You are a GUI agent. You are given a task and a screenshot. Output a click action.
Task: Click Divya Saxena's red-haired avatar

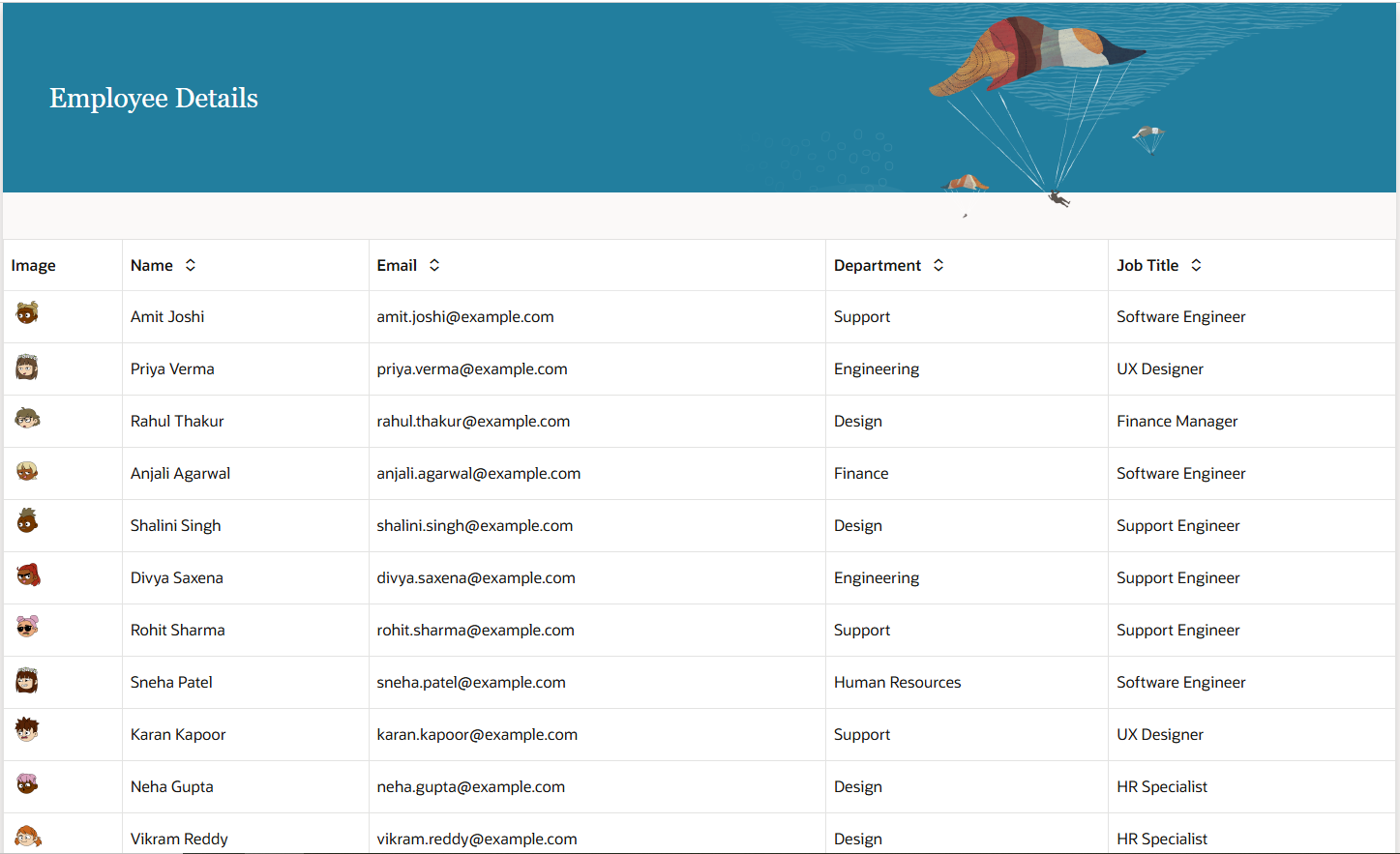[28, 575]
